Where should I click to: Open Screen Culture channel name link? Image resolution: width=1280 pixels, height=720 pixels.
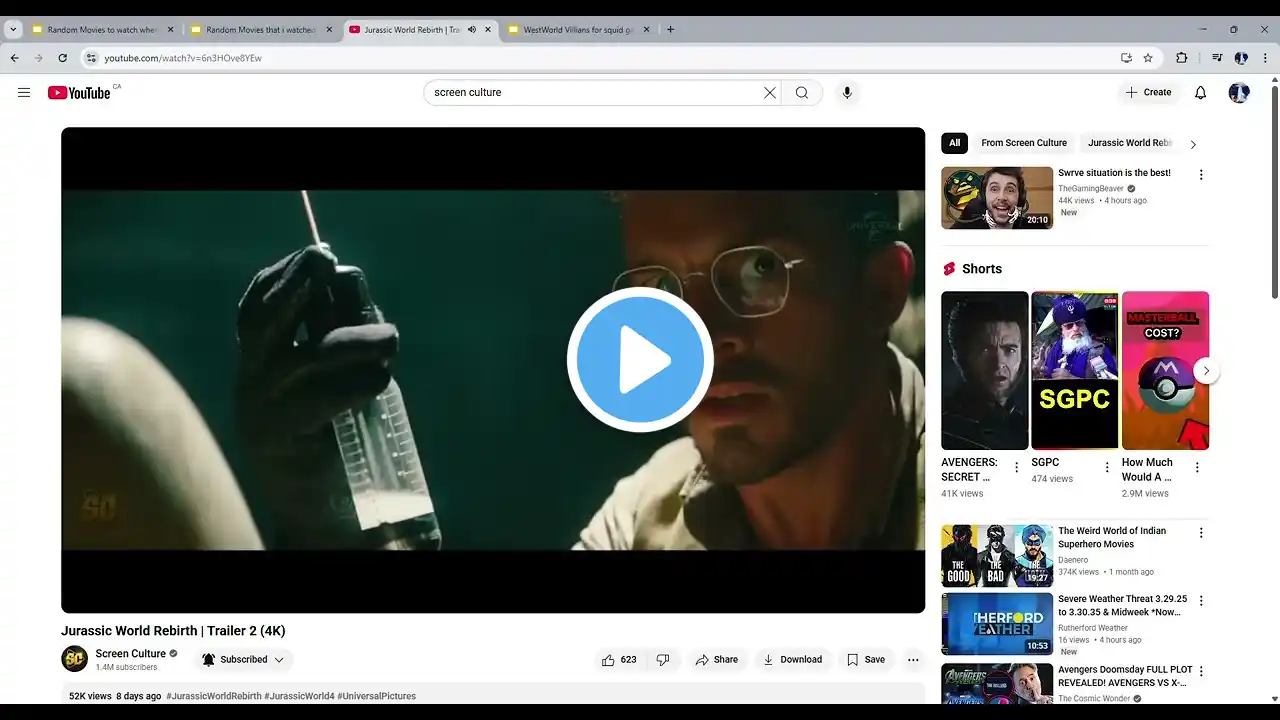tap(131, 653)
